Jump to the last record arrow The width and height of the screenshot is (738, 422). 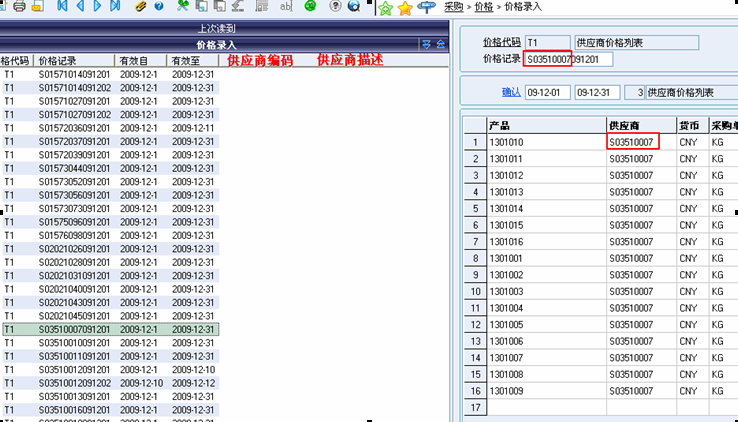click(x=114, y=6)
